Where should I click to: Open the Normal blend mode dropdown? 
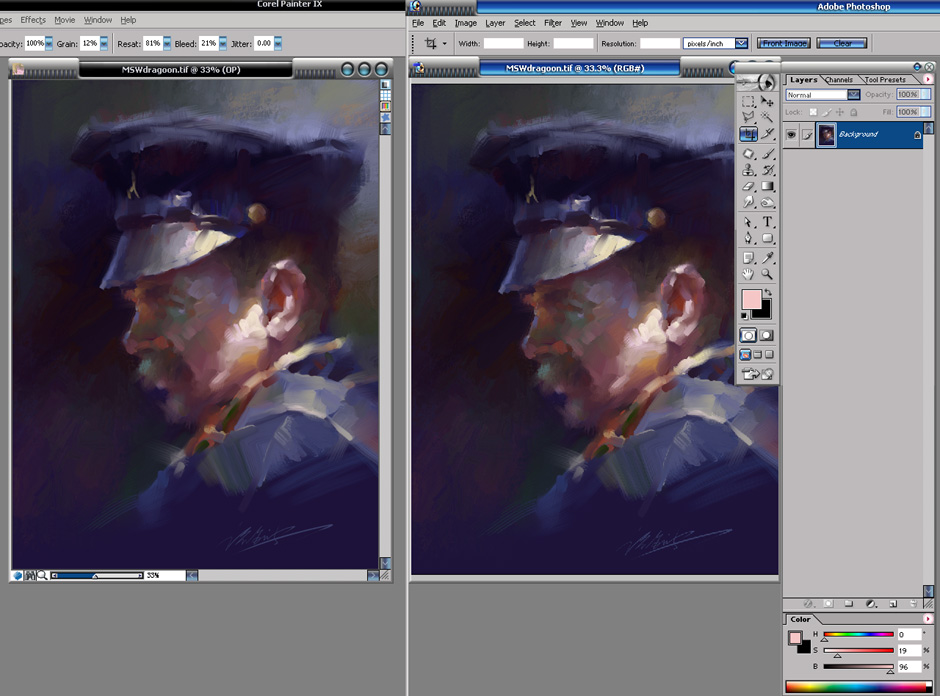pyautogui.click(x=854, y=95)
